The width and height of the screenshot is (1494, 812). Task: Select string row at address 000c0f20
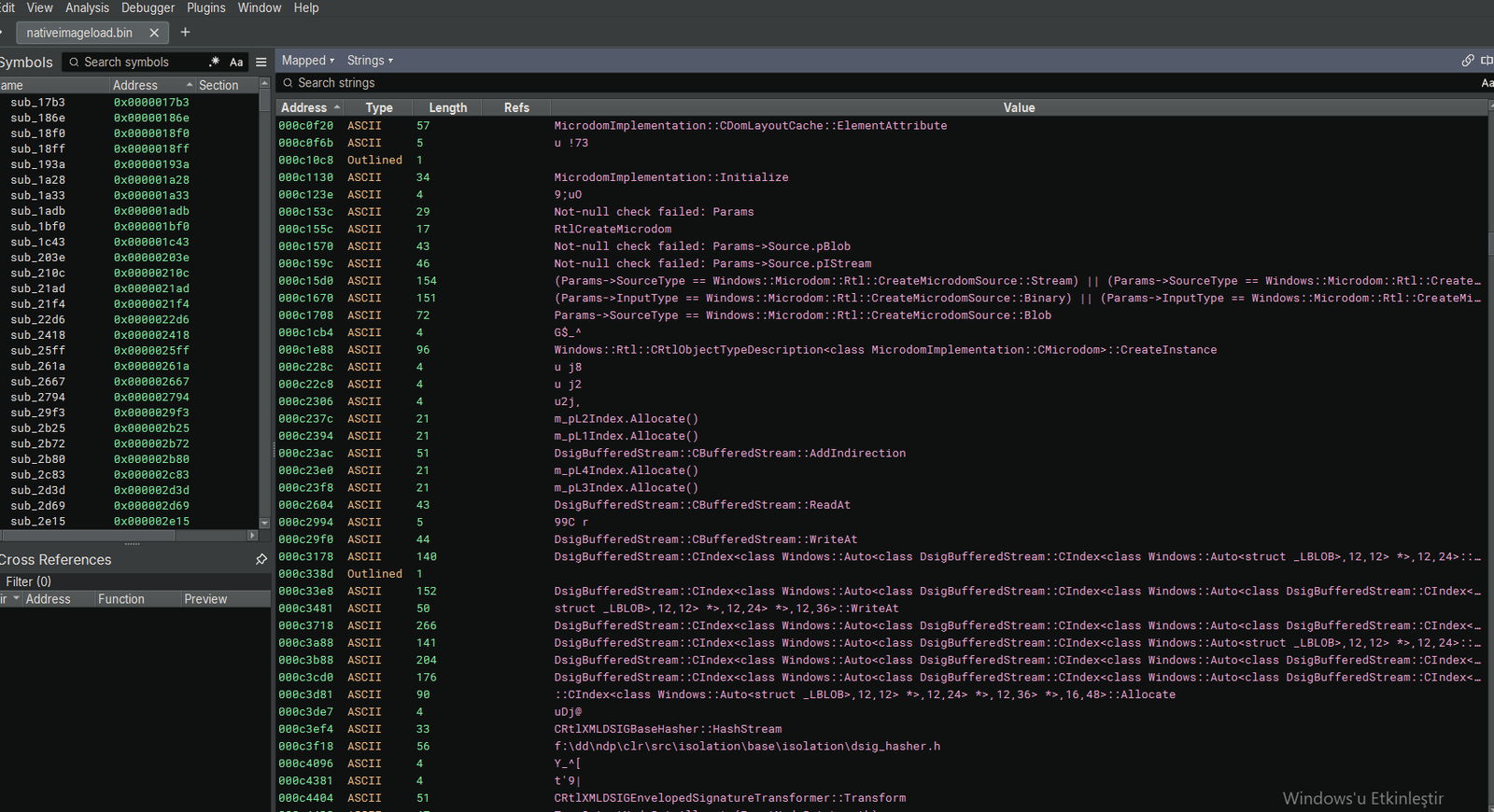click(x=881, y=126)
